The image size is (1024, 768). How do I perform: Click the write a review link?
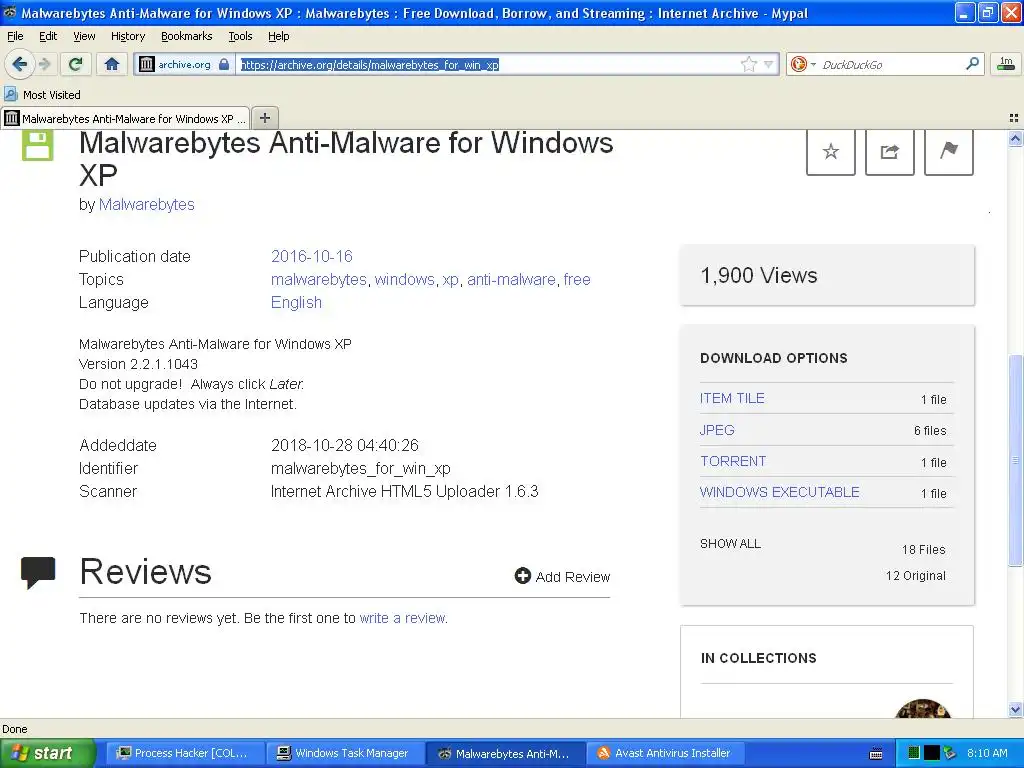click(402, 618)
